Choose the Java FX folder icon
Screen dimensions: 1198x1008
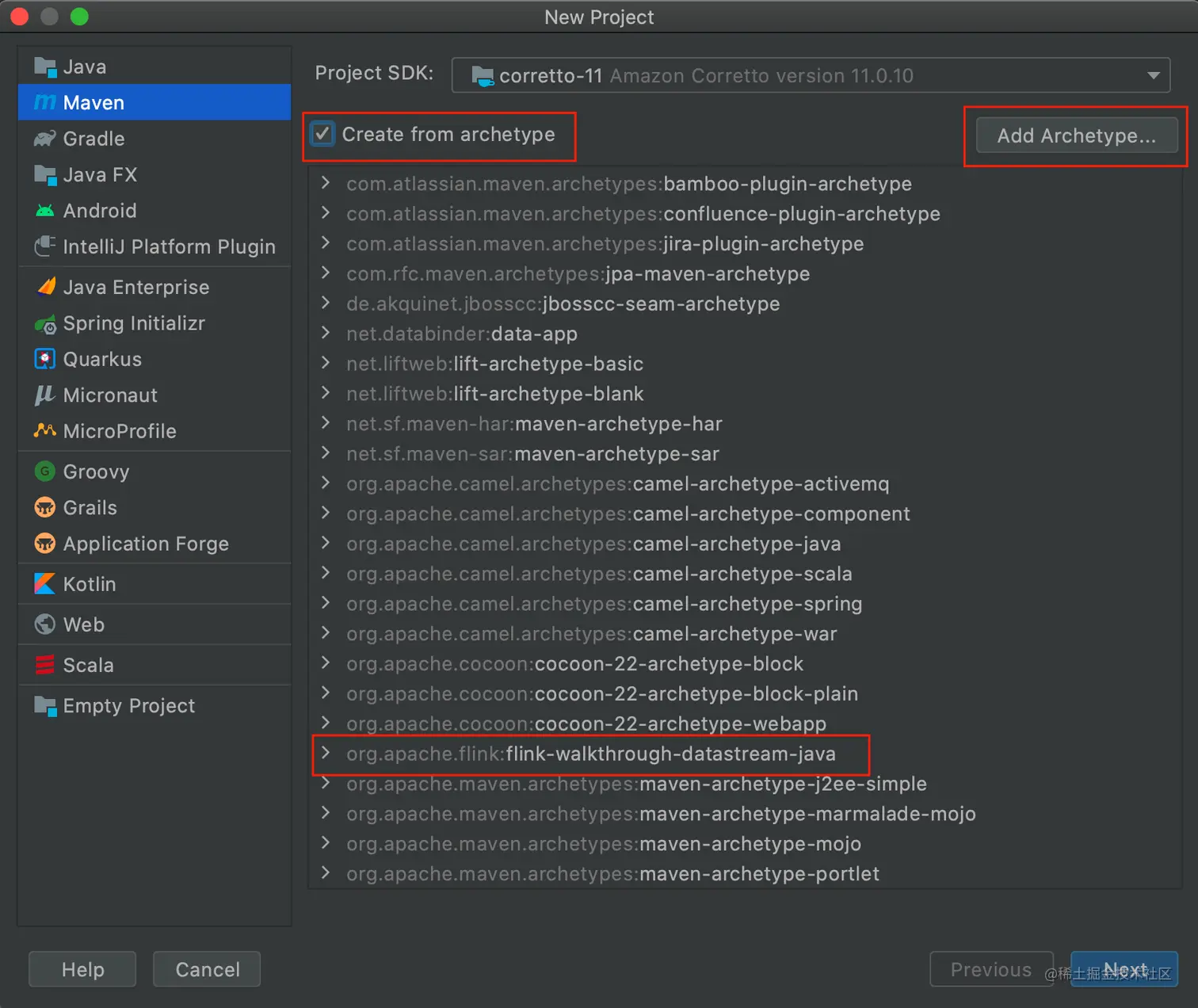(45, 174)
